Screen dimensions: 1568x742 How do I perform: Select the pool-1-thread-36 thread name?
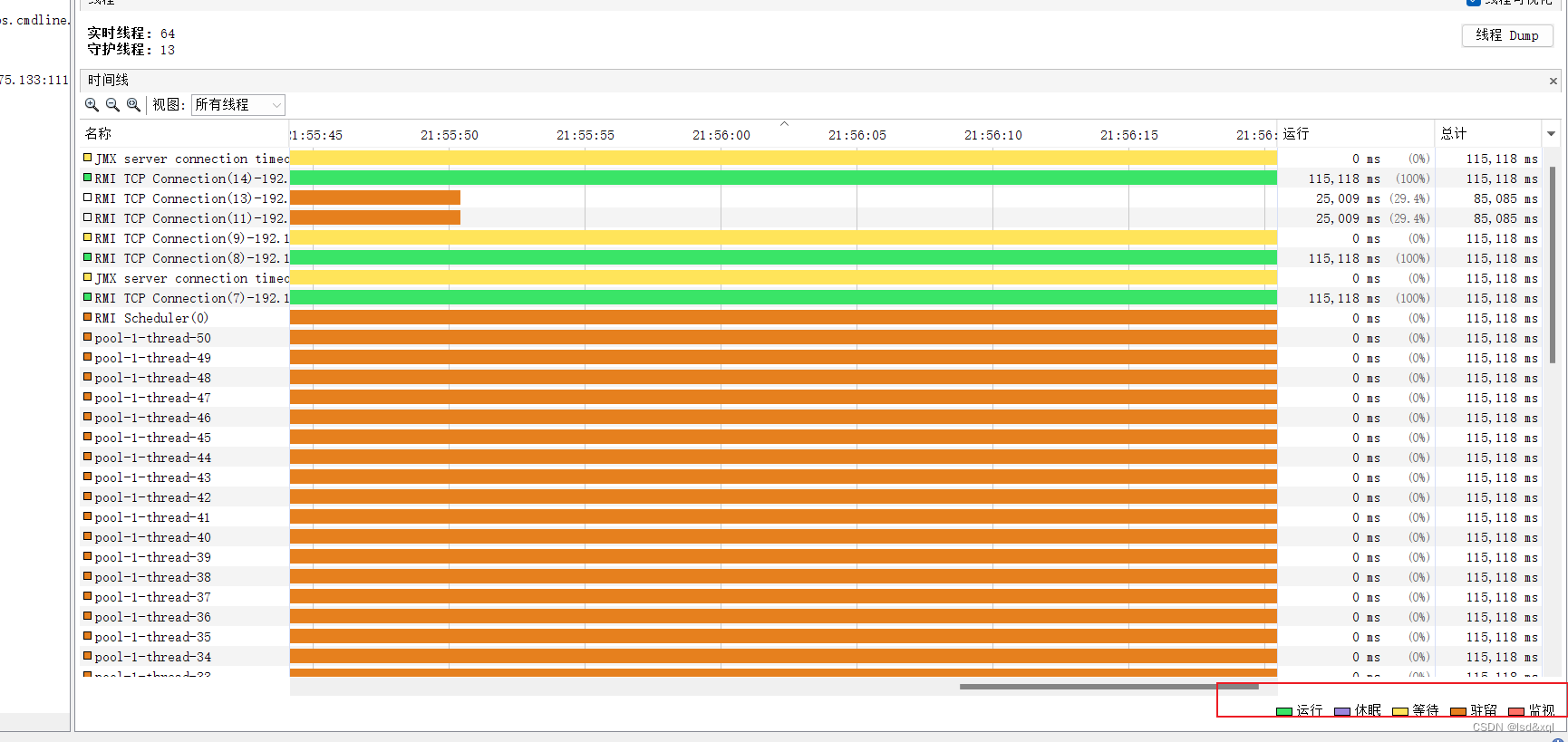[x=152, y=617]
